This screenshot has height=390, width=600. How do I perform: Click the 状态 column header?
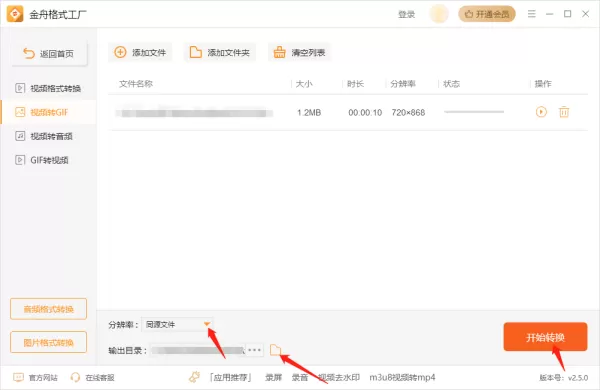coord(452,84)
